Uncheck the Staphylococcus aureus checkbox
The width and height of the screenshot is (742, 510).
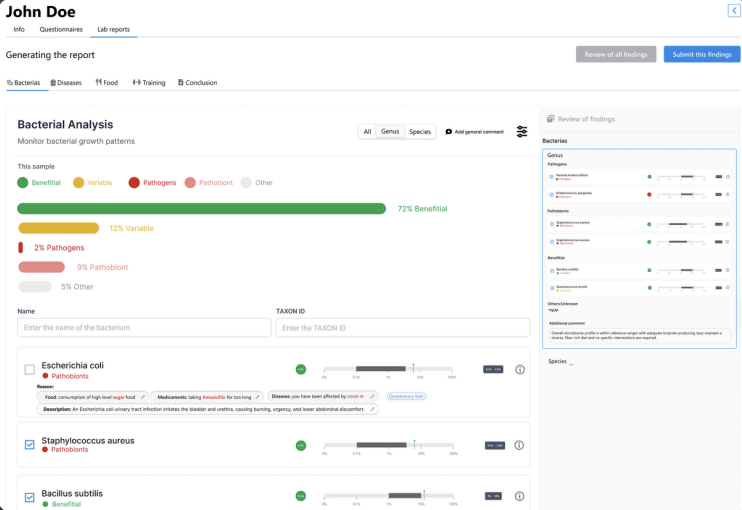[x=30, y=445]
